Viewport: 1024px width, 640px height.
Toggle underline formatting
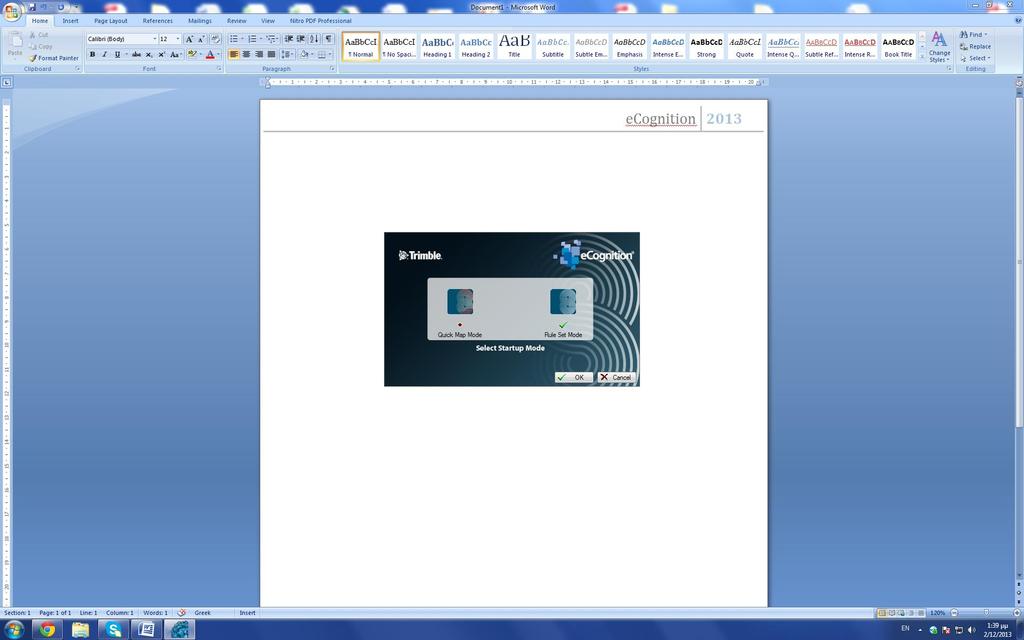coord(117,55)
